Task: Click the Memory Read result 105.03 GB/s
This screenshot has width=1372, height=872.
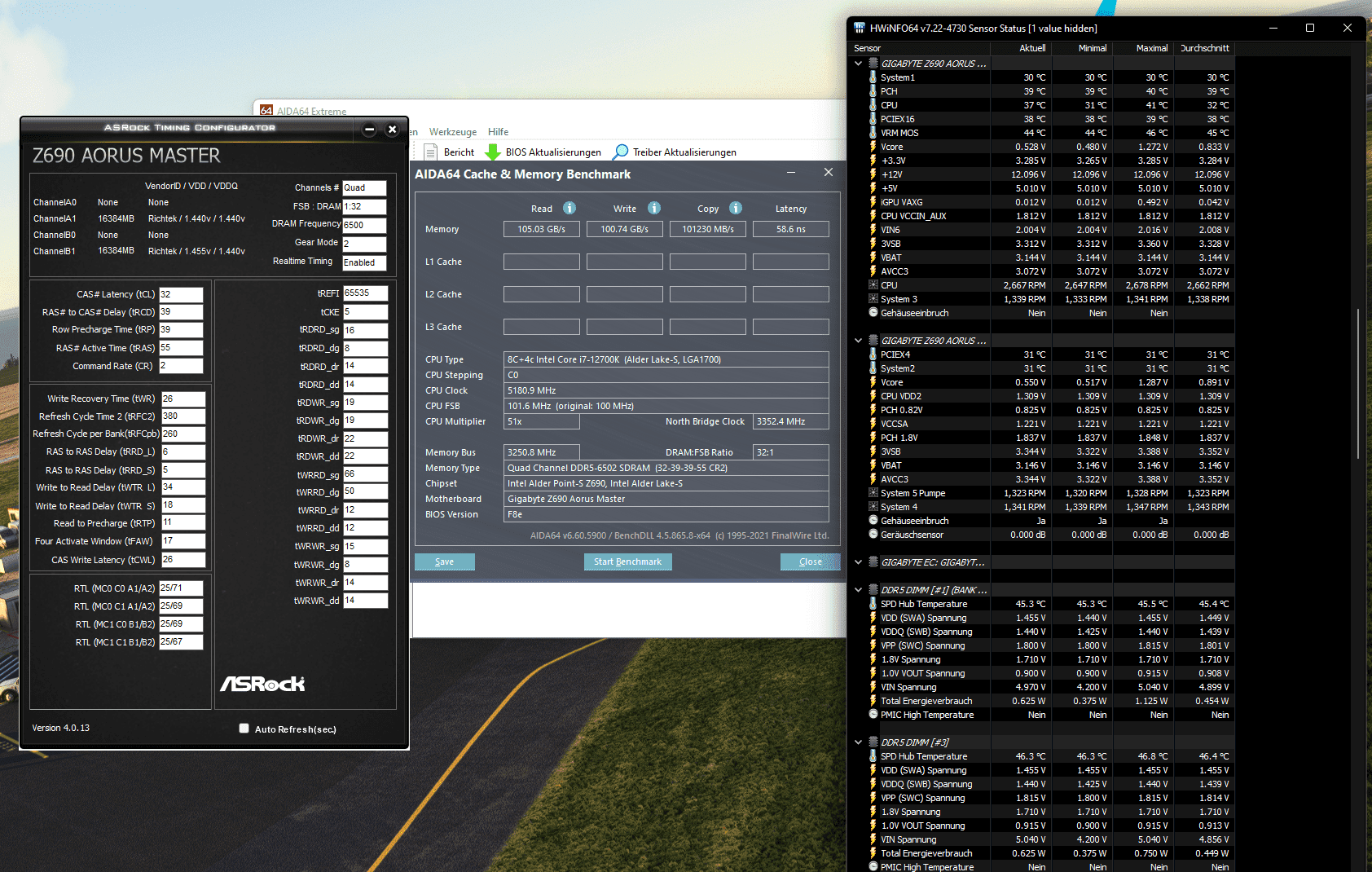Action: coord(541,229)
